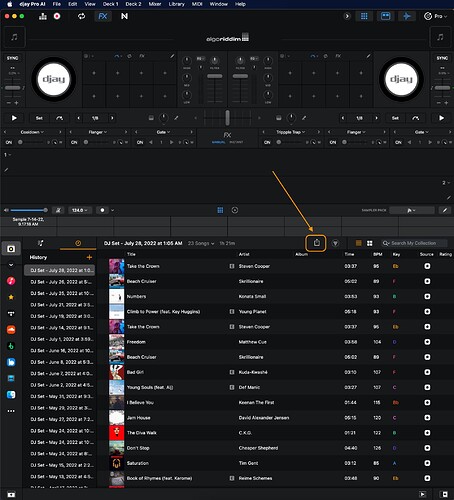Switch to the playlists tab with the music note icon

[x=41, y=243]
